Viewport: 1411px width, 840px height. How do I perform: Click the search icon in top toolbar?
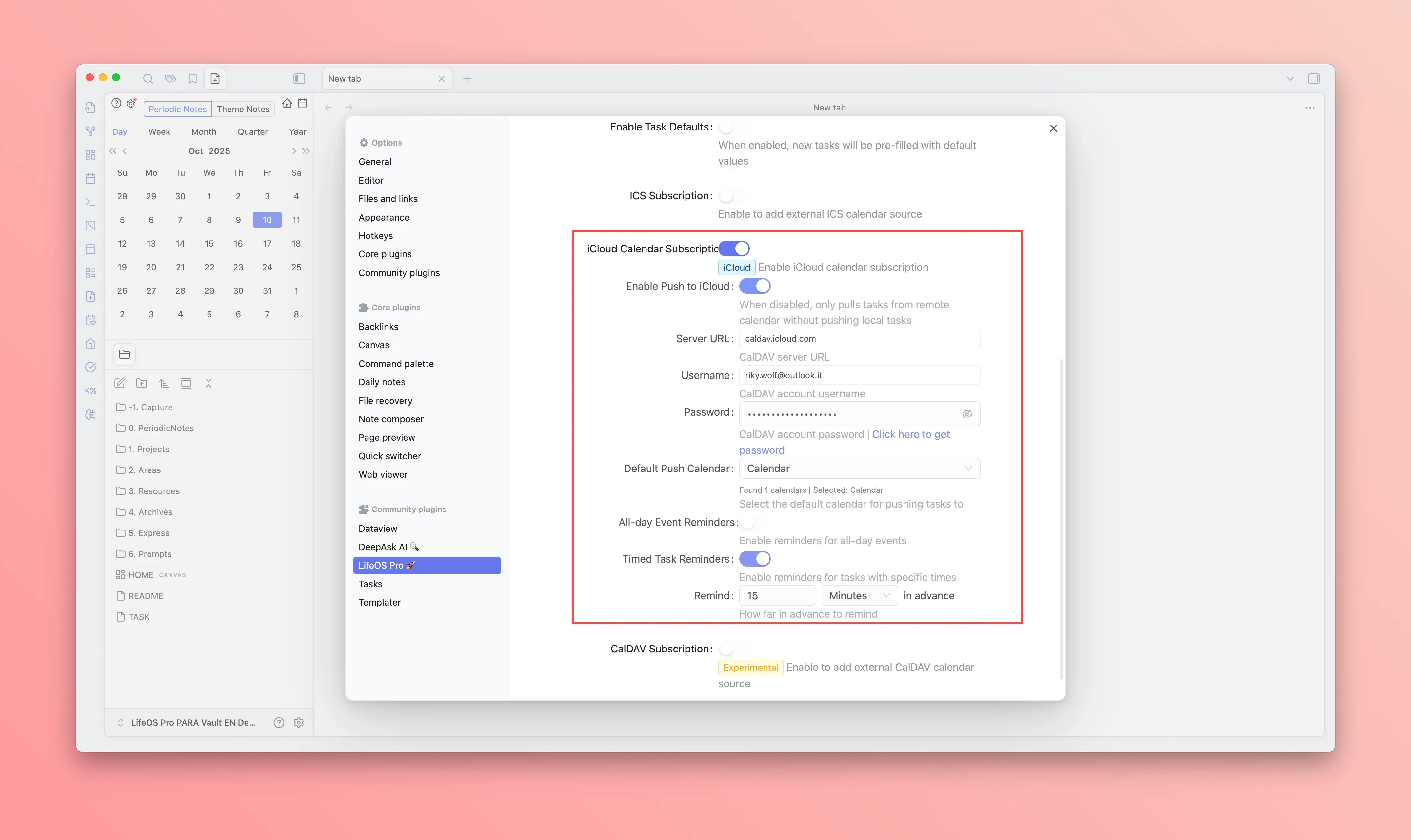click(x=148, y=79)
